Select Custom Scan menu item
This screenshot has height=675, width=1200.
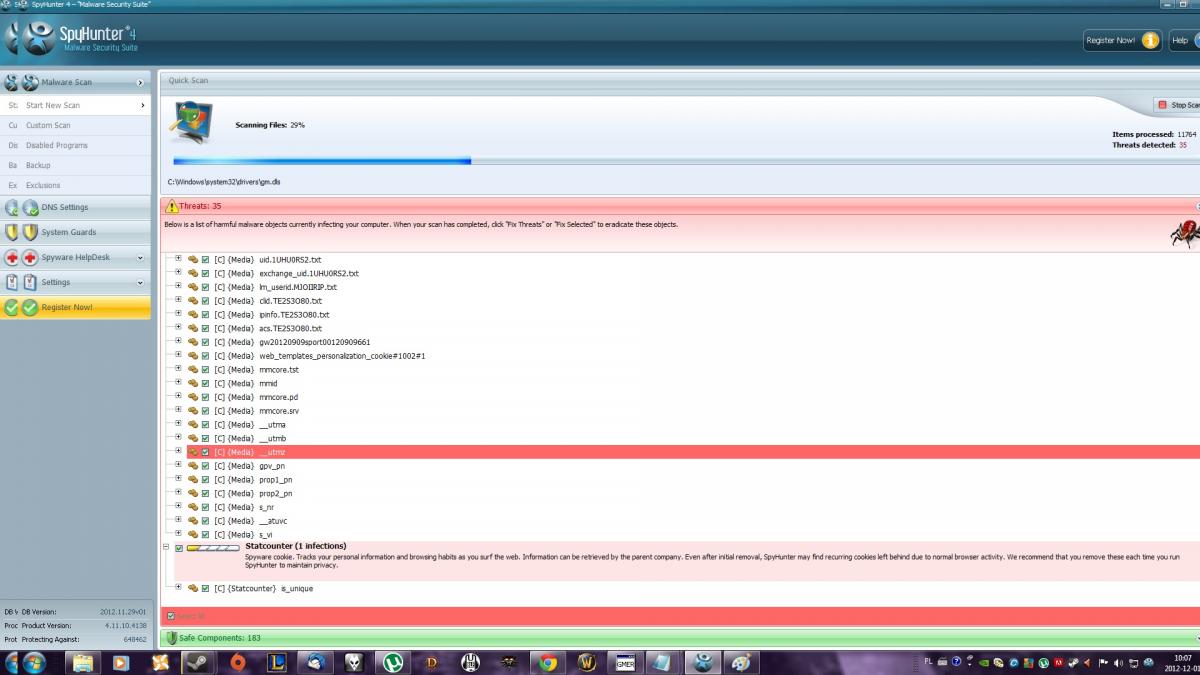click(x=75, y=125)
